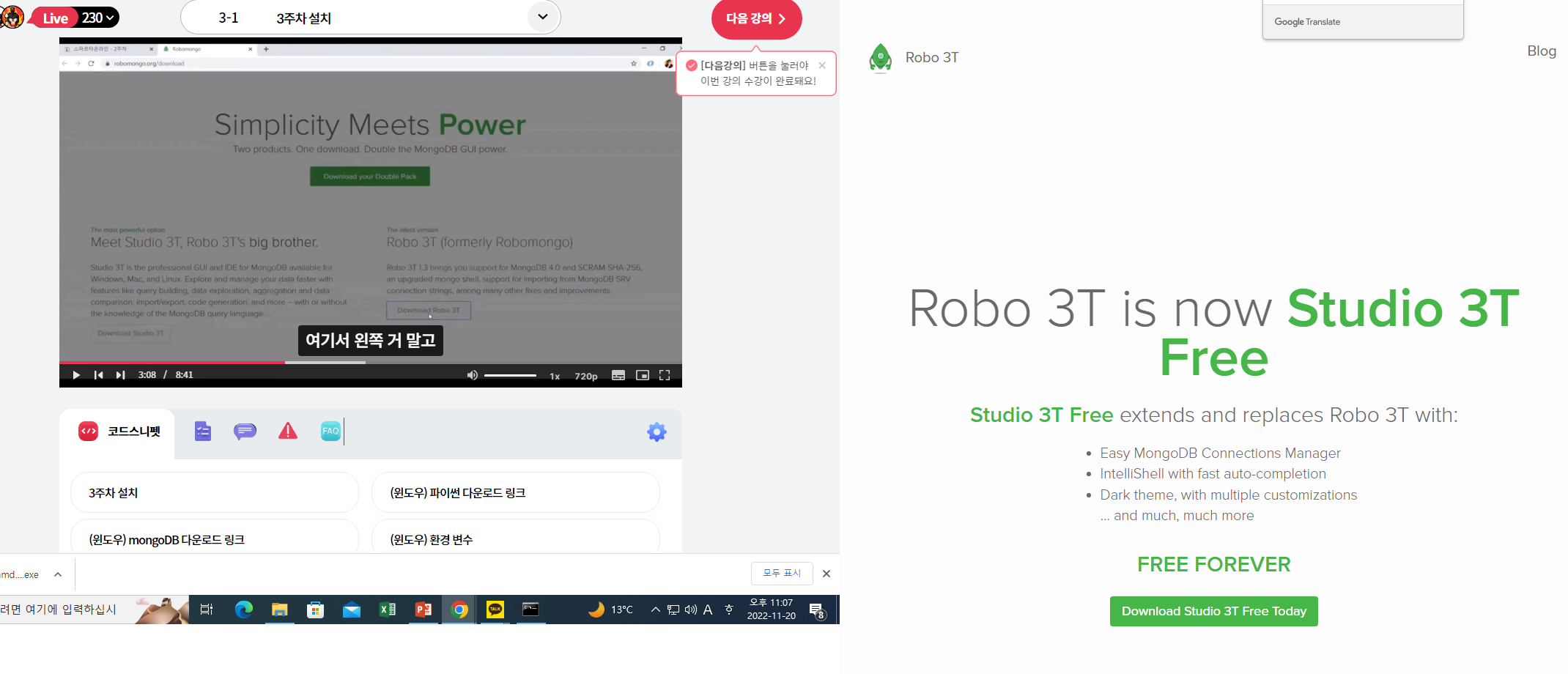Screen dimensions: 1568x674
Task: Open Command Prompt from taskbar
Action: coord(530,610)
